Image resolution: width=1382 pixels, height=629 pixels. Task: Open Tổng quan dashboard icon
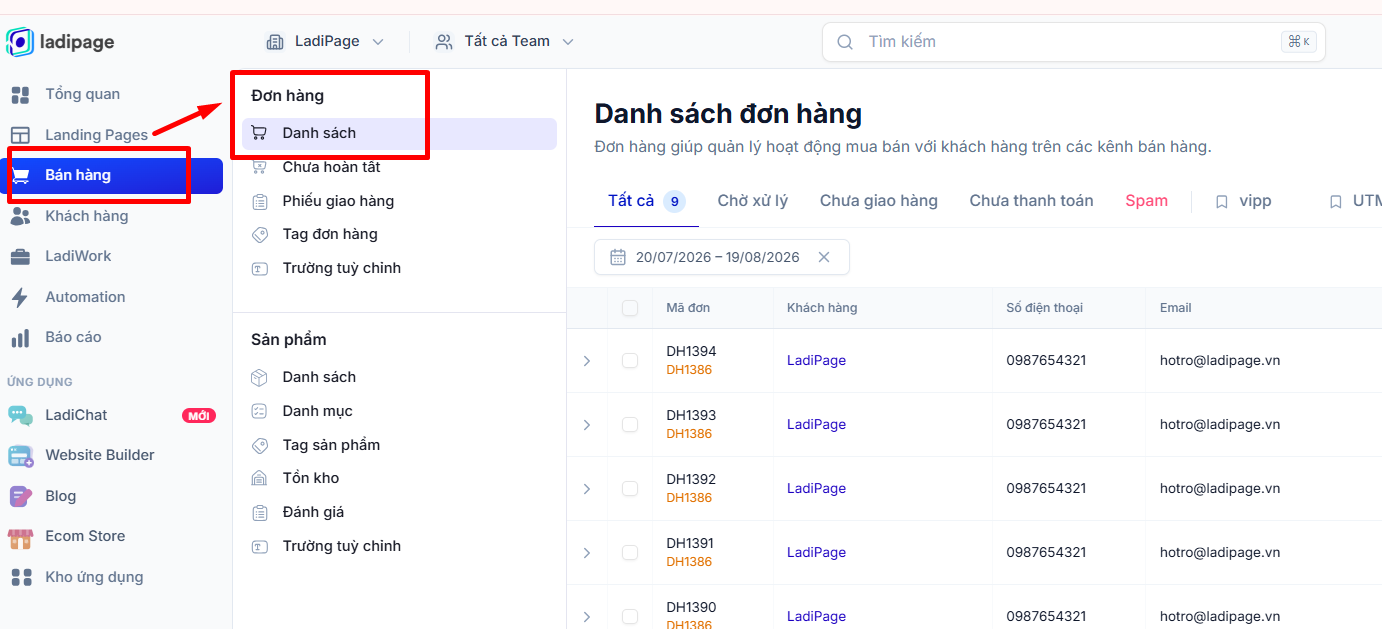pos(20,95)
